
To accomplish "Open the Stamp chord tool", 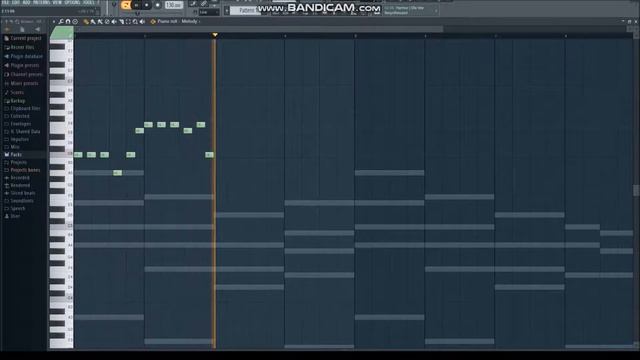I will [x=75, y=22].
